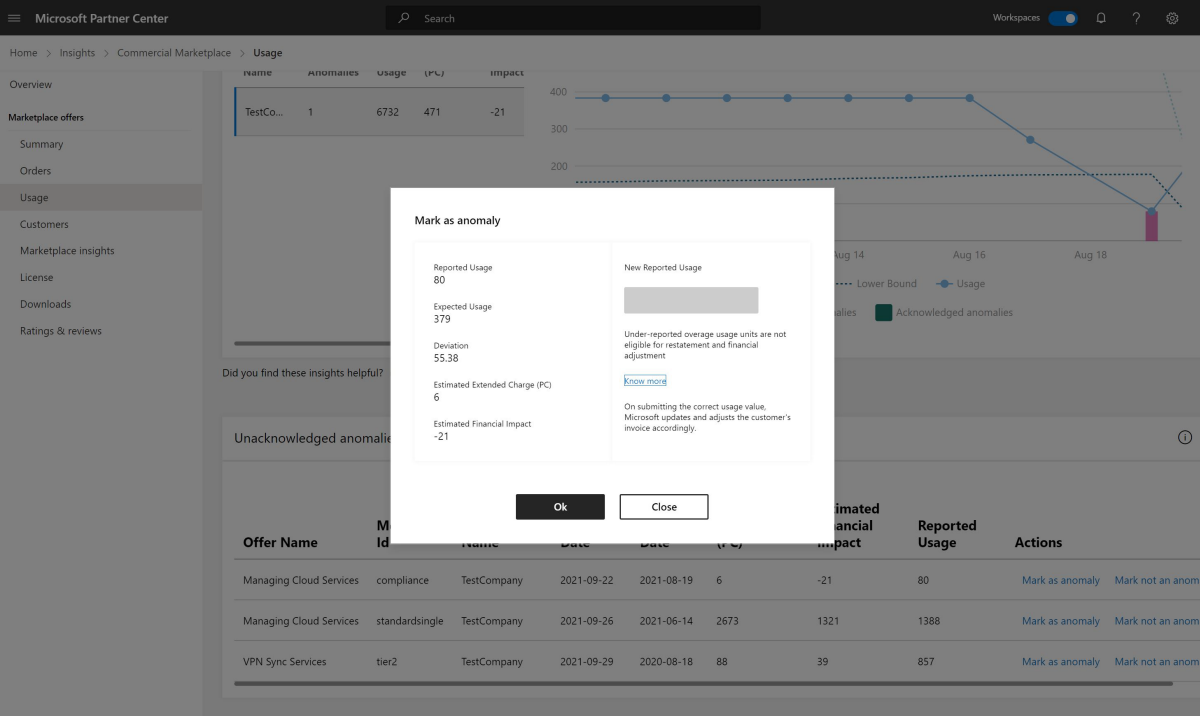Click the Reported Usage column header
Image resolution: width=1200 pixels, height=716 pixels.
tap(947, 534)
